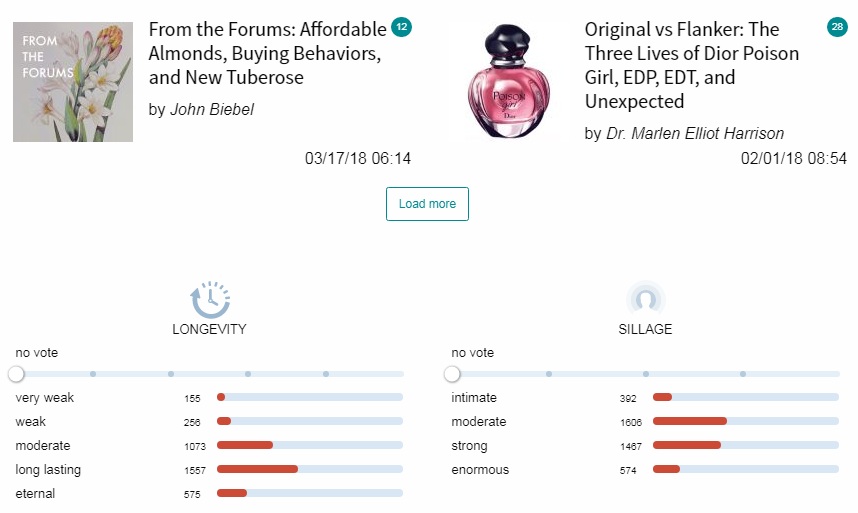Open the Poison Girl bottle image
This screenshot has width=858, height=513.
508,82
